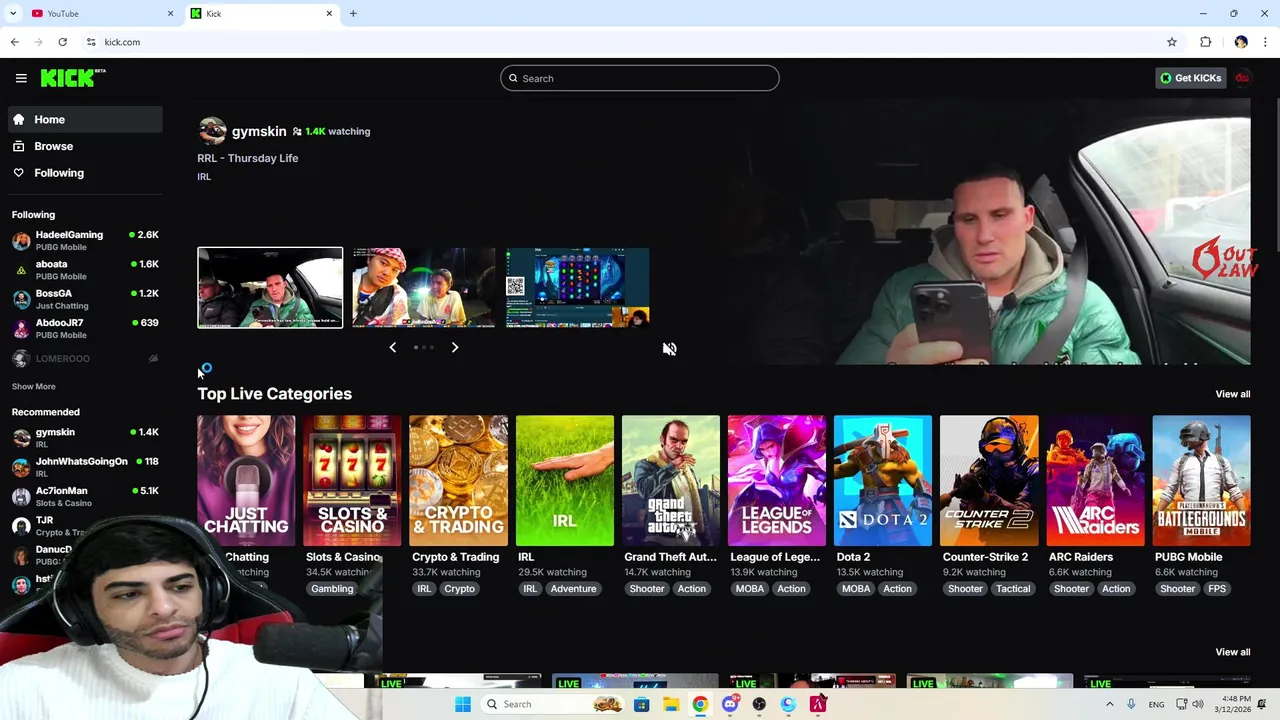Screen dimensions: 1280x720
Task: Open the hamburger sidebar menu
Action: coord(21,78)
